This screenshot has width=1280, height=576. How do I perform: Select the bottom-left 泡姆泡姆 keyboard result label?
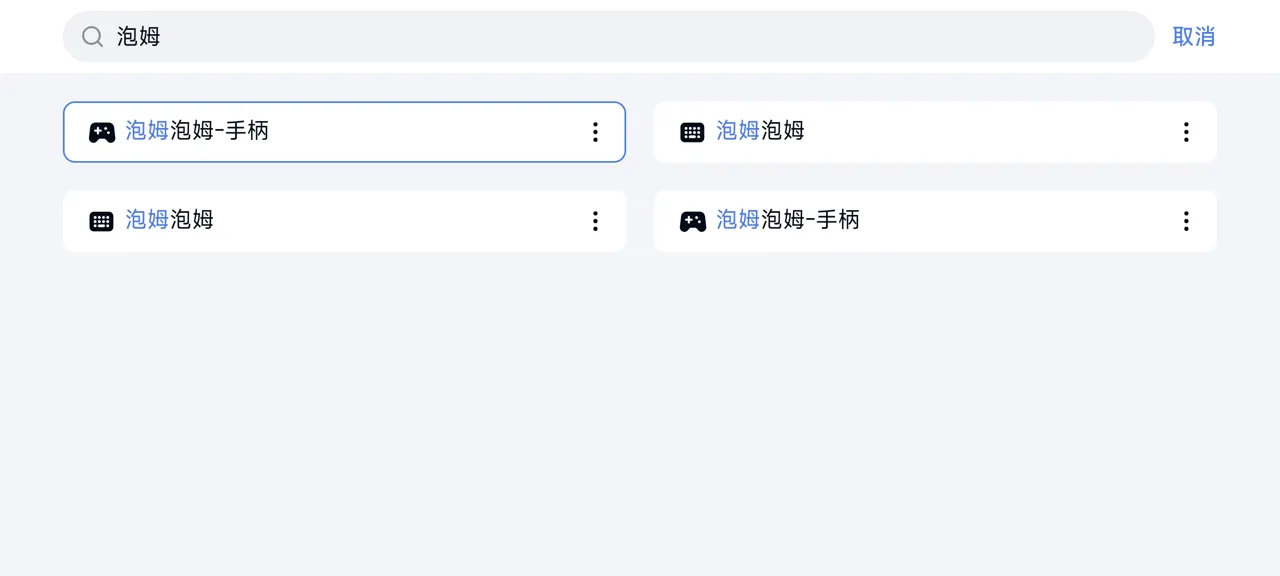tap(169, 220)
